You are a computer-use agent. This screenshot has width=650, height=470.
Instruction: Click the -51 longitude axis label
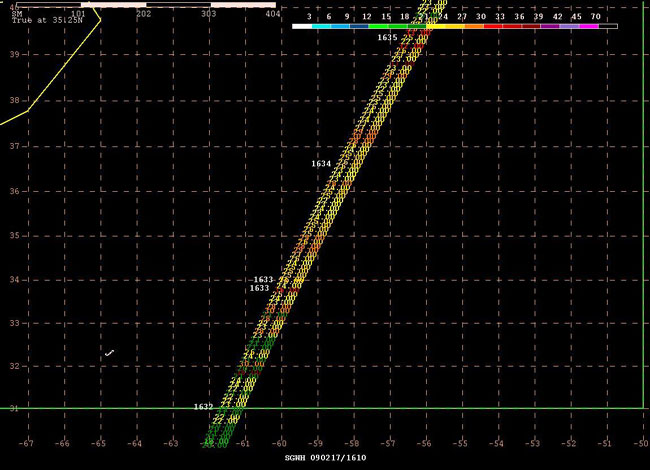(605, 443)
